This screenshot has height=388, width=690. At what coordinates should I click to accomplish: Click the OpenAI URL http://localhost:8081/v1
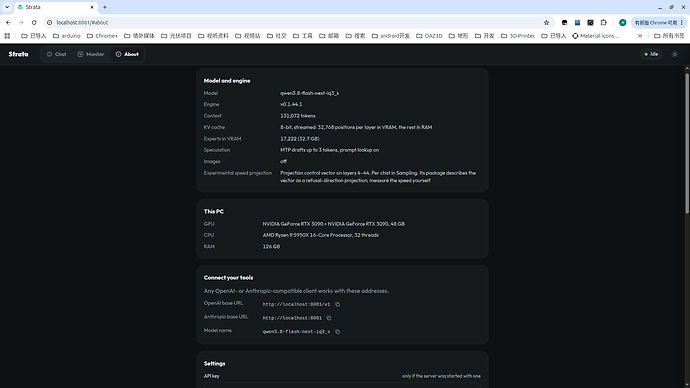click(x=296, y=304)
